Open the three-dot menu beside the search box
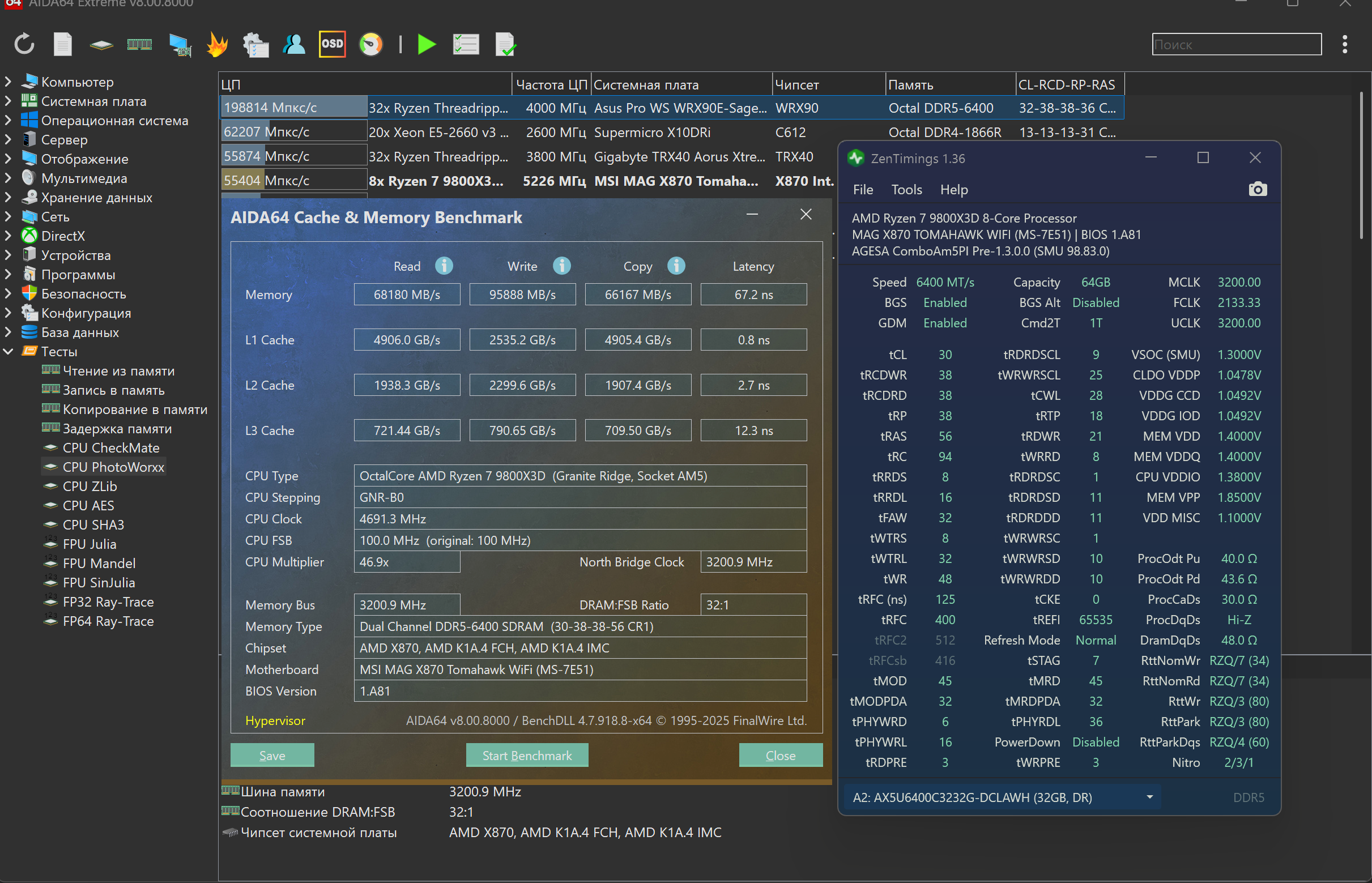1372x883 pixels. tap(1344, 44)
